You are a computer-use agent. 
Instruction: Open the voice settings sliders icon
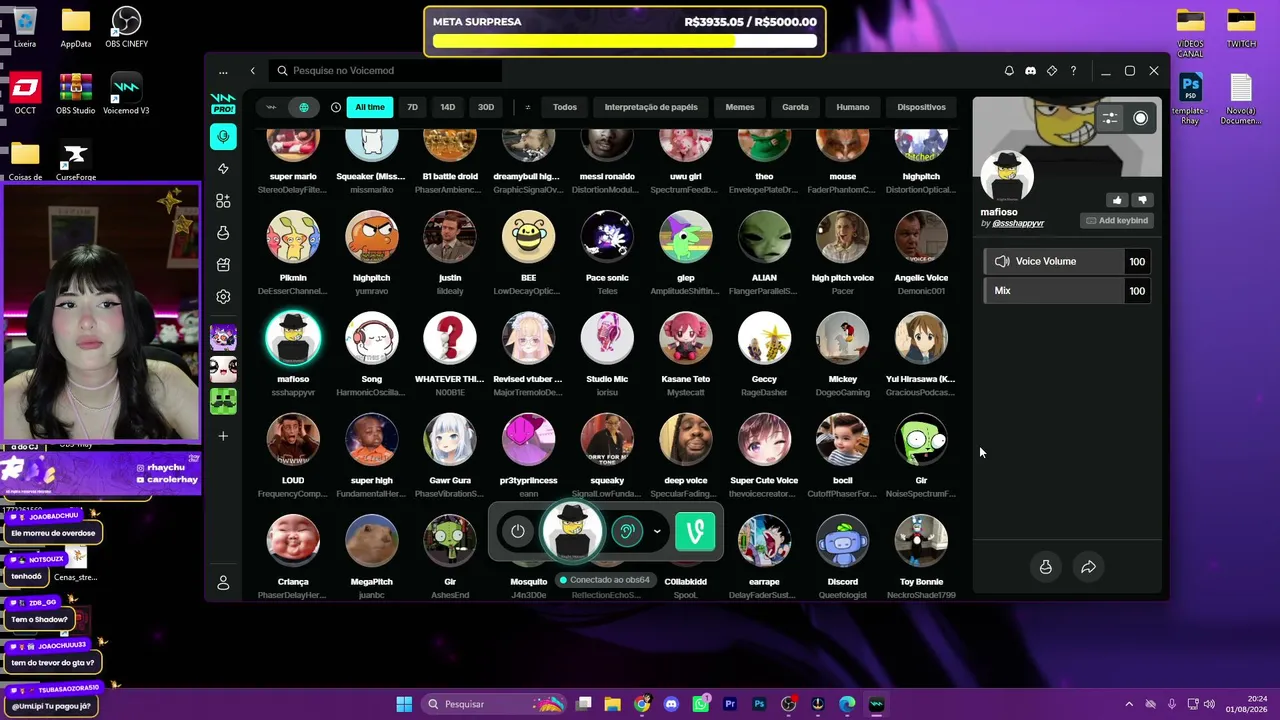[1110, 118]
